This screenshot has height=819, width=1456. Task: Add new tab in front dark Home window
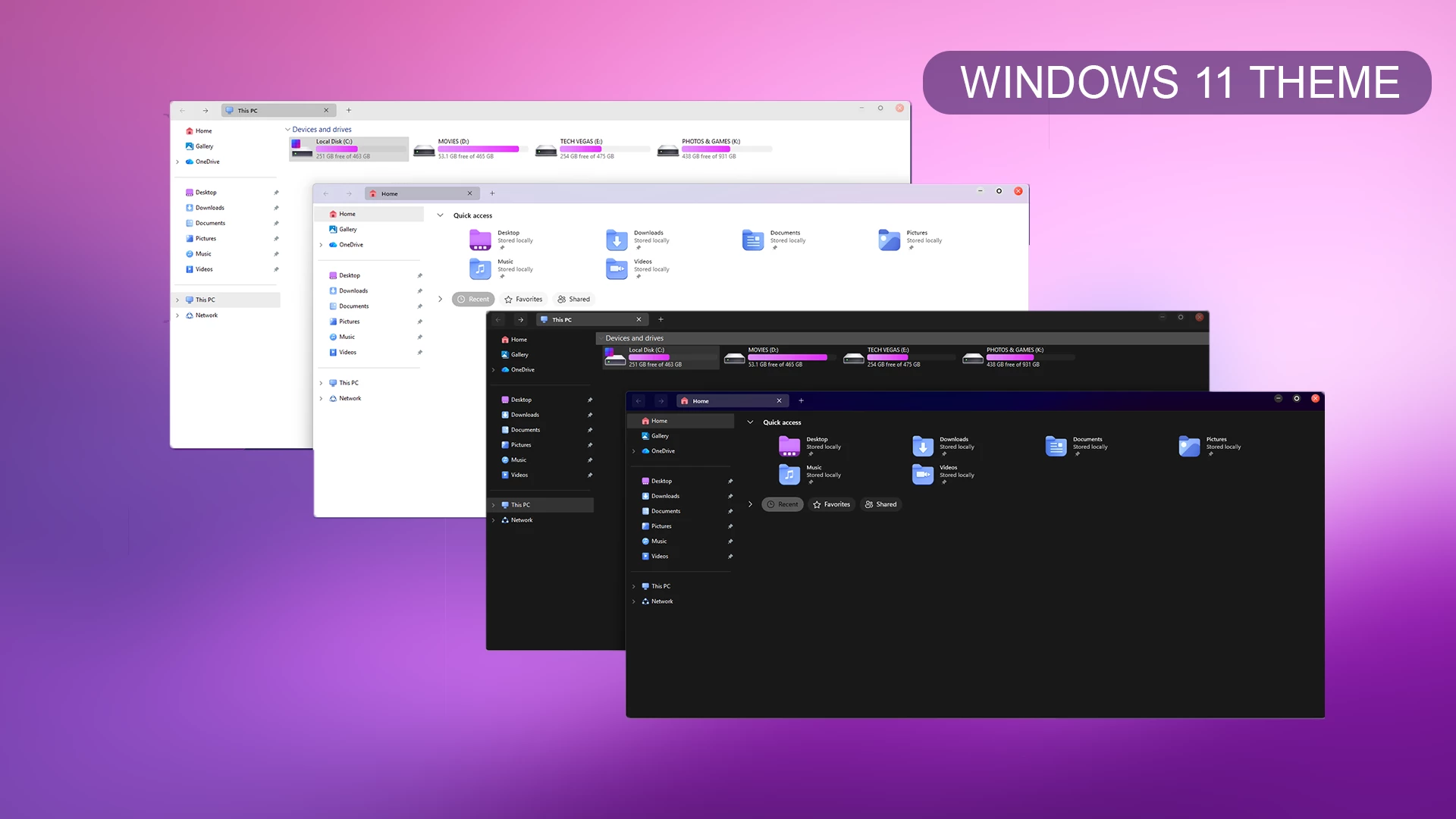point(801,401)
